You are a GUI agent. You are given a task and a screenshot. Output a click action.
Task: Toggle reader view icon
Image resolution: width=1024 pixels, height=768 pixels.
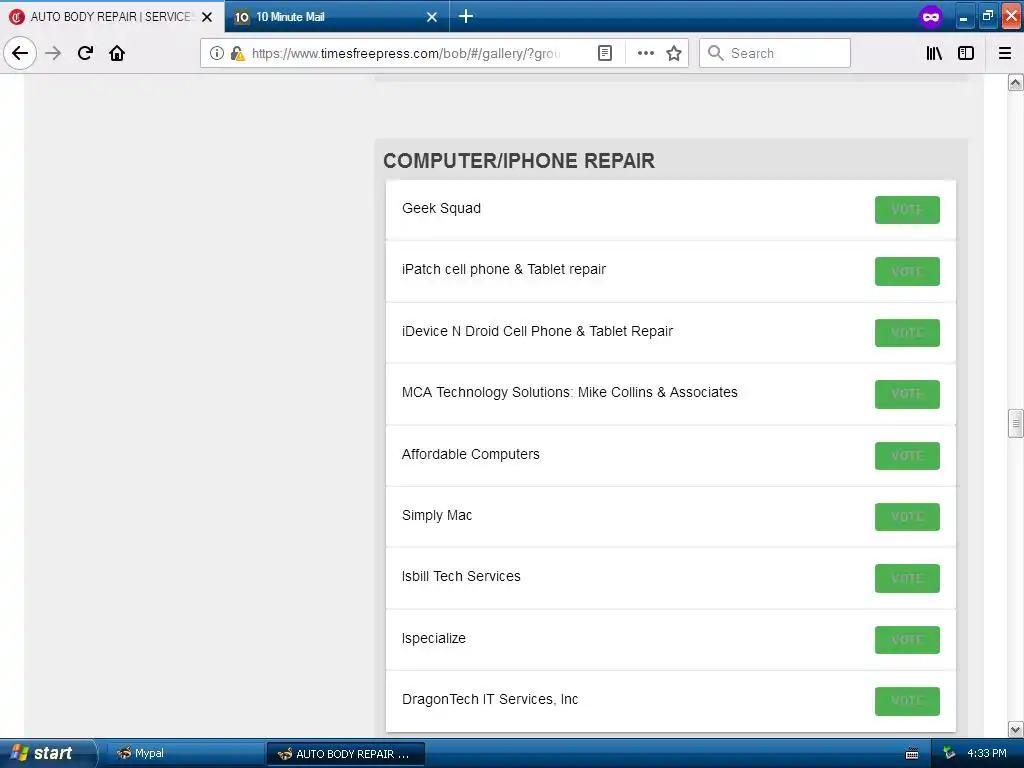click(x=605, y=53)
